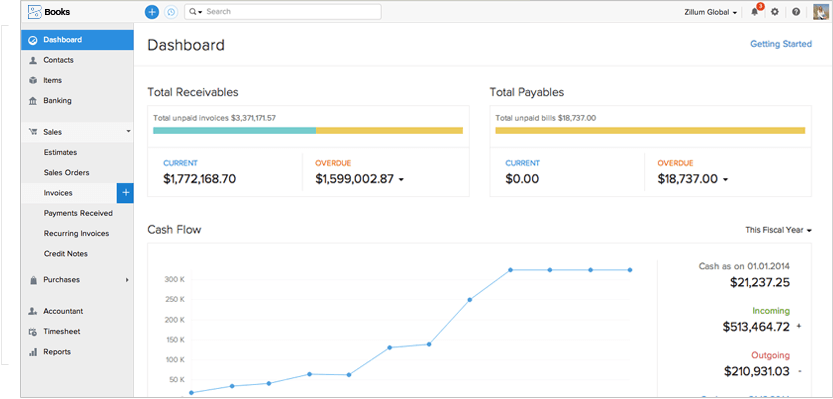The image size is (833, 399).
Task: Click the help question mark icon
Action: click(x=796, y=12)
